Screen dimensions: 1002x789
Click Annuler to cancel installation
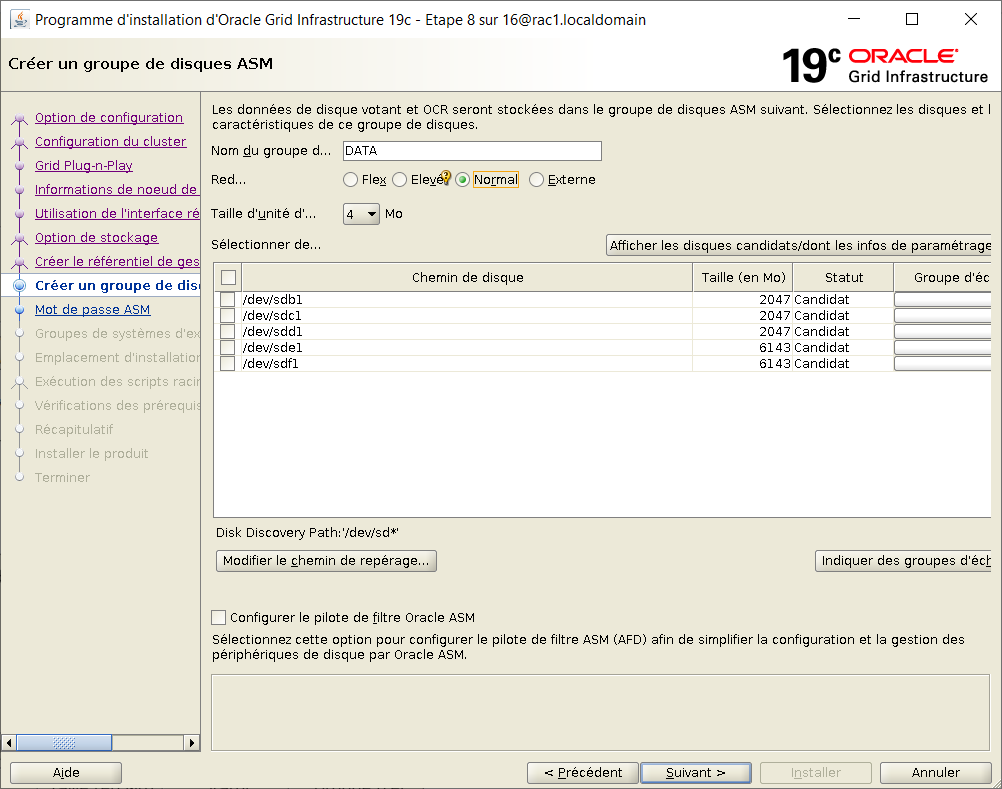[936, 773]
